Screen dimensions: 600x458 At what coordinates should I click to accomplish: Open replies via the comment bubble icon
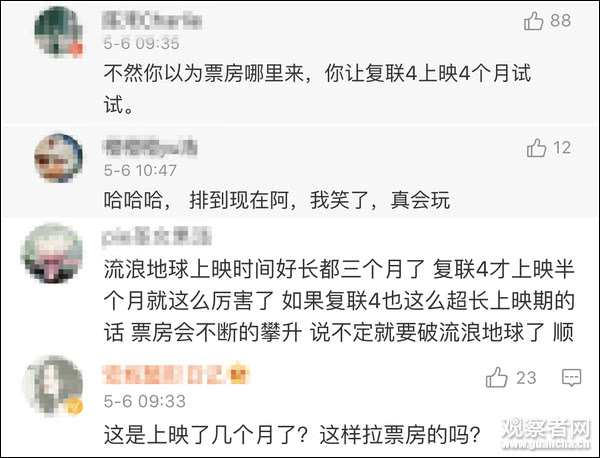point(571,378)
